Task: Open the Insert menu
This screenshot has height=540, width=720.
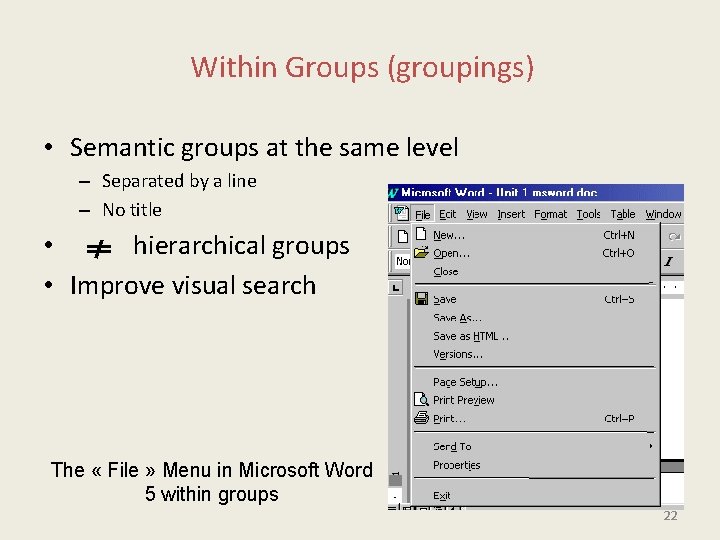Action: click(x=511, y=214)
